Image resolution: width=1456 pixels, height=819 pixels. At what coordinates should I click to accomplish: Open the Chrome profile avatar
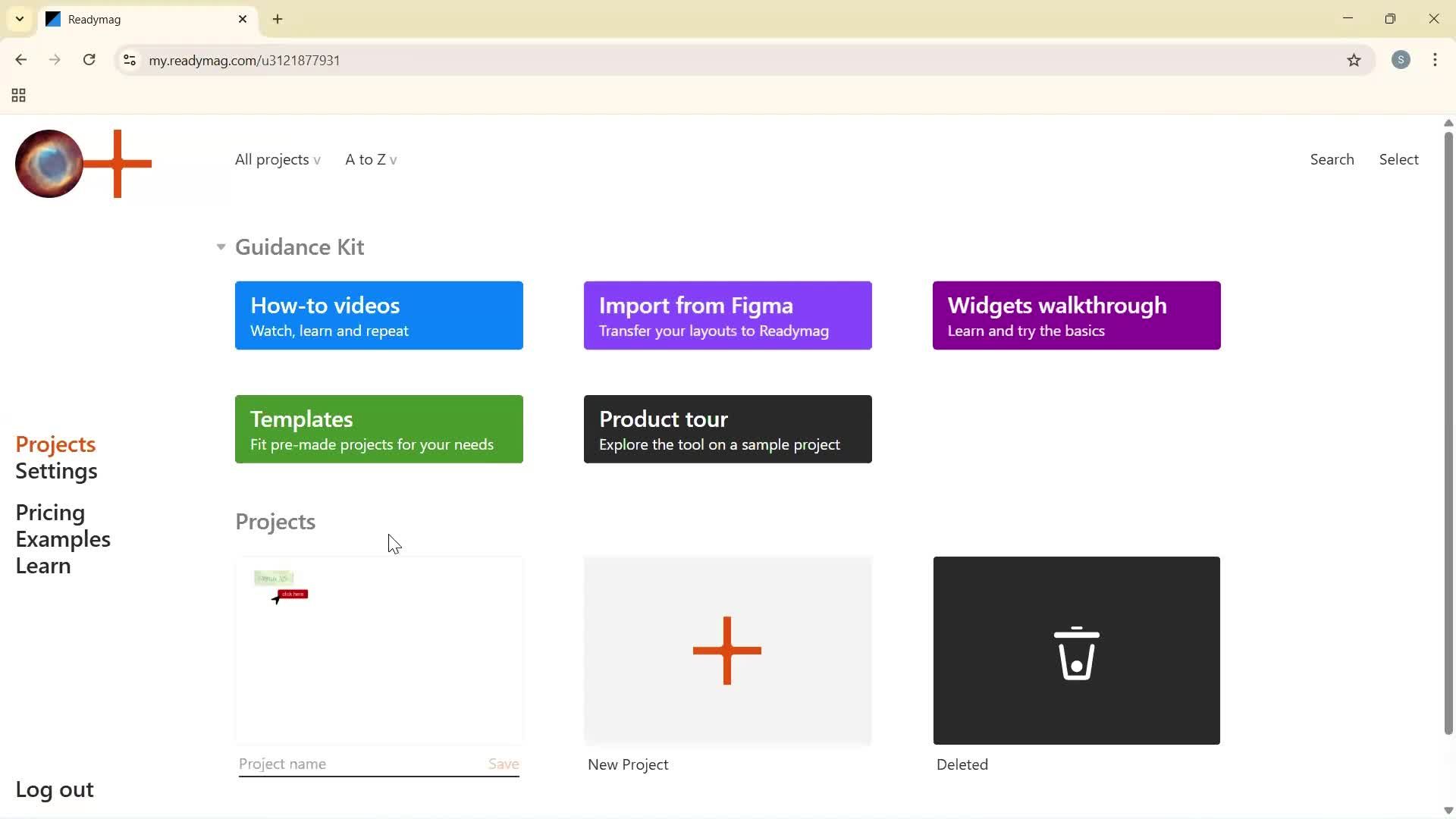1401,60
